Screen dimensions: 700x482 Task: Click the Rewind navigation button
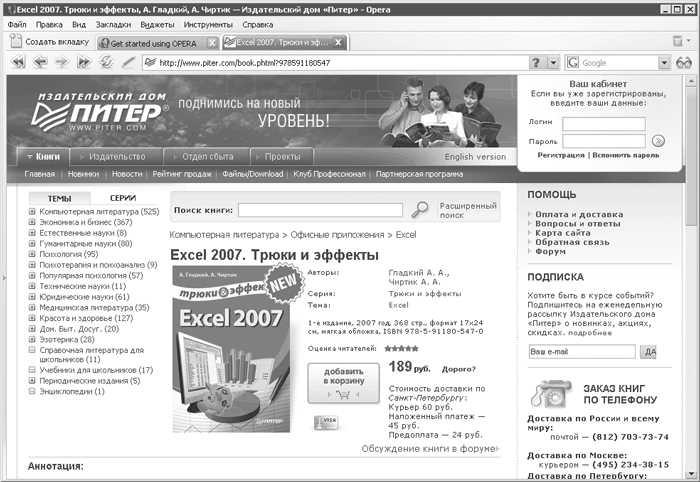[17, 62]
